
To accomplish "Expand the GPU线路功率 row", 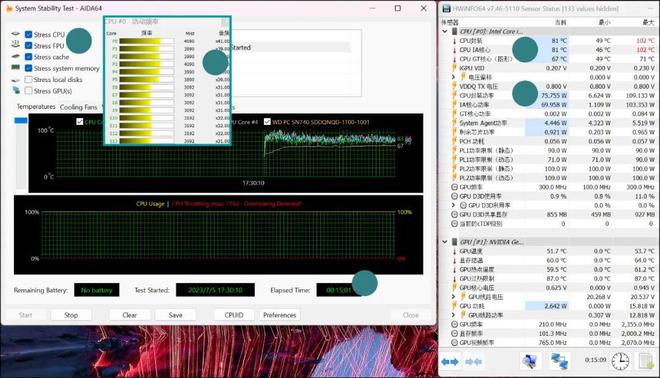I will click(453, 315).
